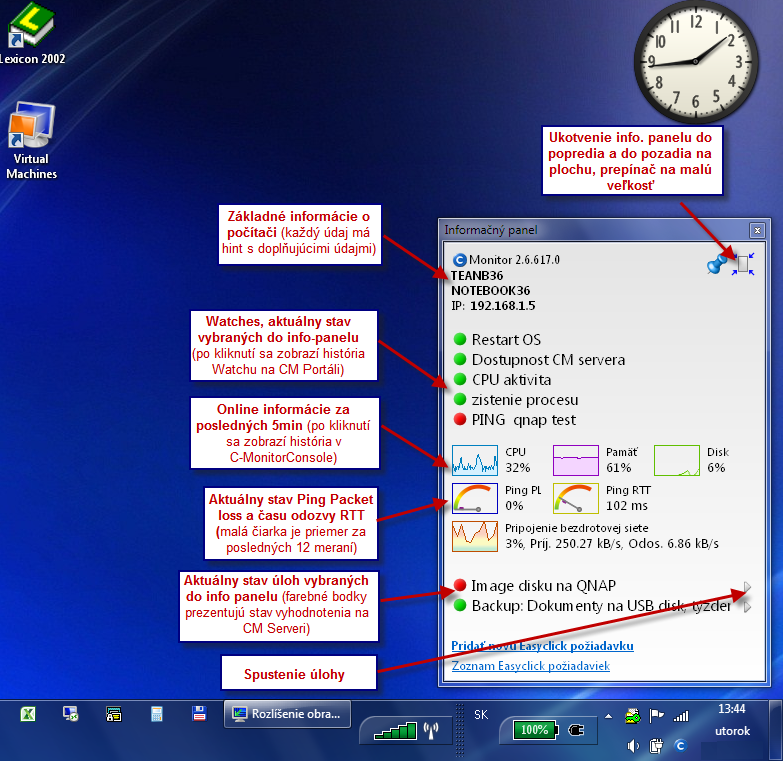Click the green status dot for Restart OS
Screen dimensions: 783x761
459,340
